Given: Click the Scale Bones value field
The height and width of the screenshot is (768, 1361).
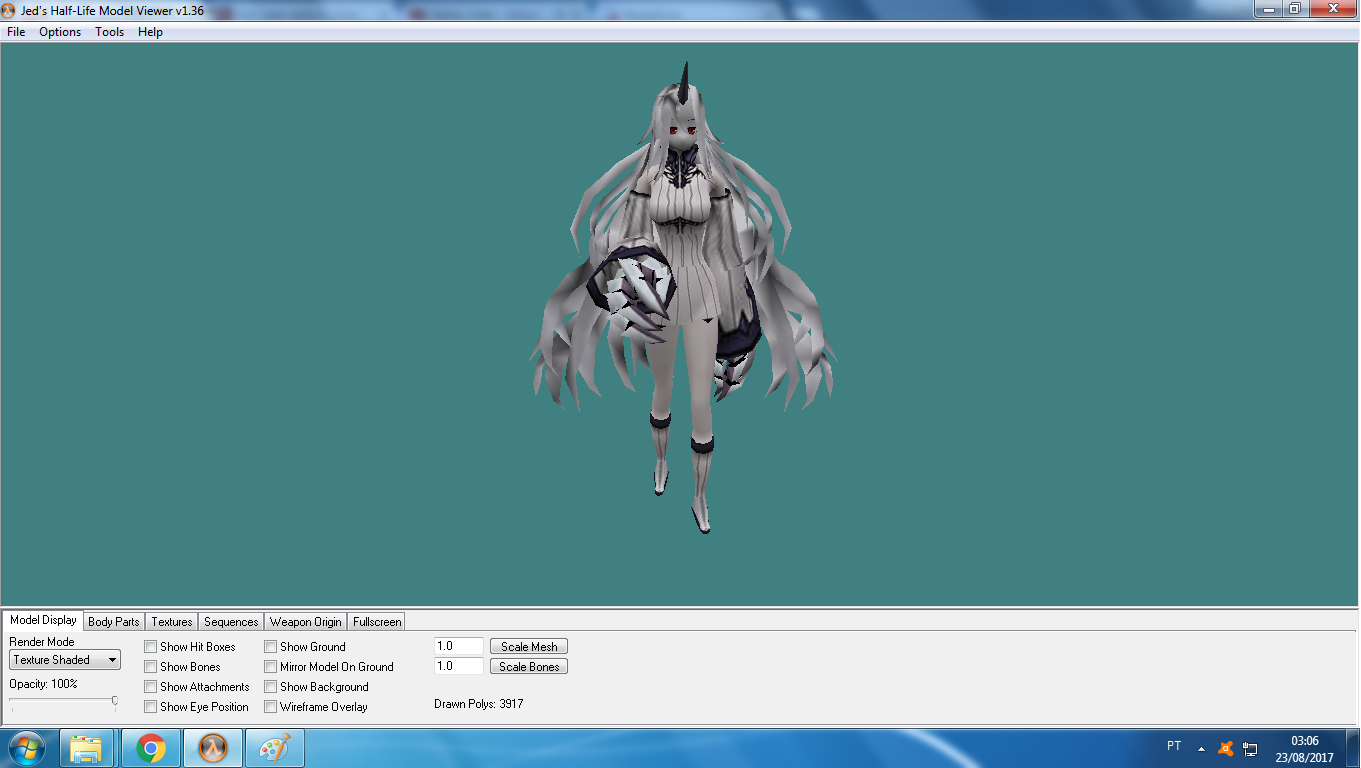Looking at the screenshot, I should coord(459,666).
